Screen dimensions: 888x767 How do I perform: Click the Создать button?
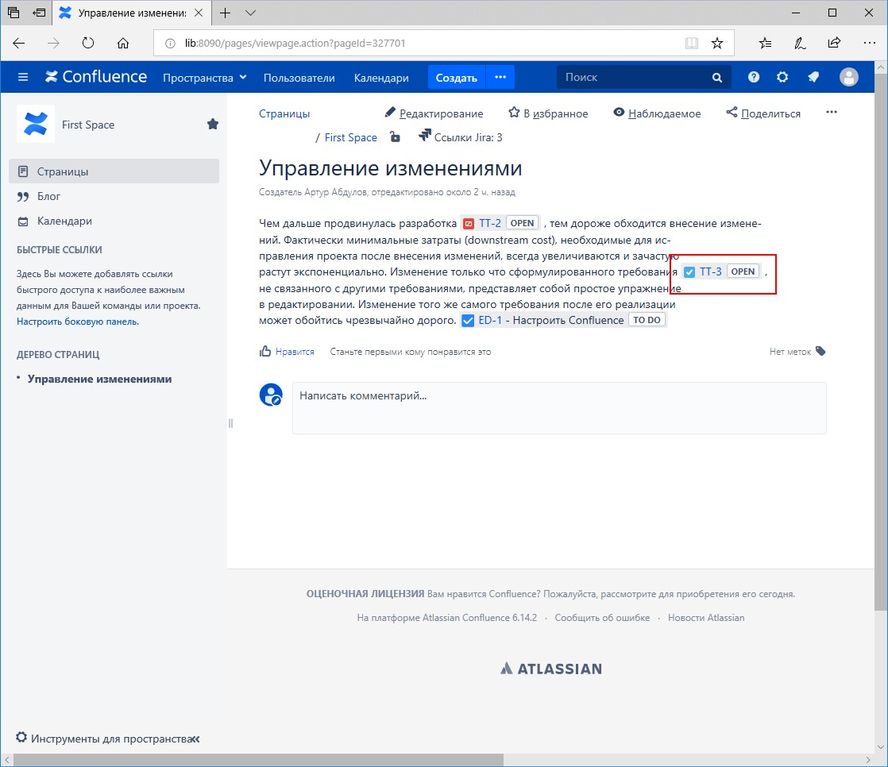[456, 78]
